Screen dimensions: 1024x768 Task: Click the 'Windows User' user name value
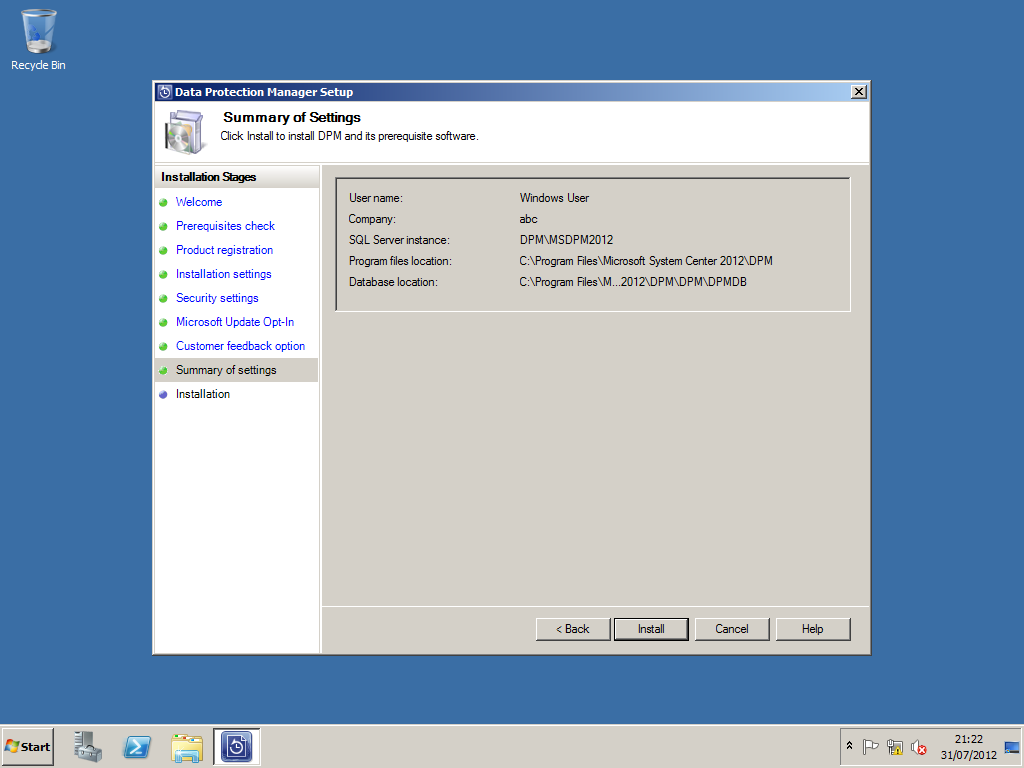pos(554,198)
